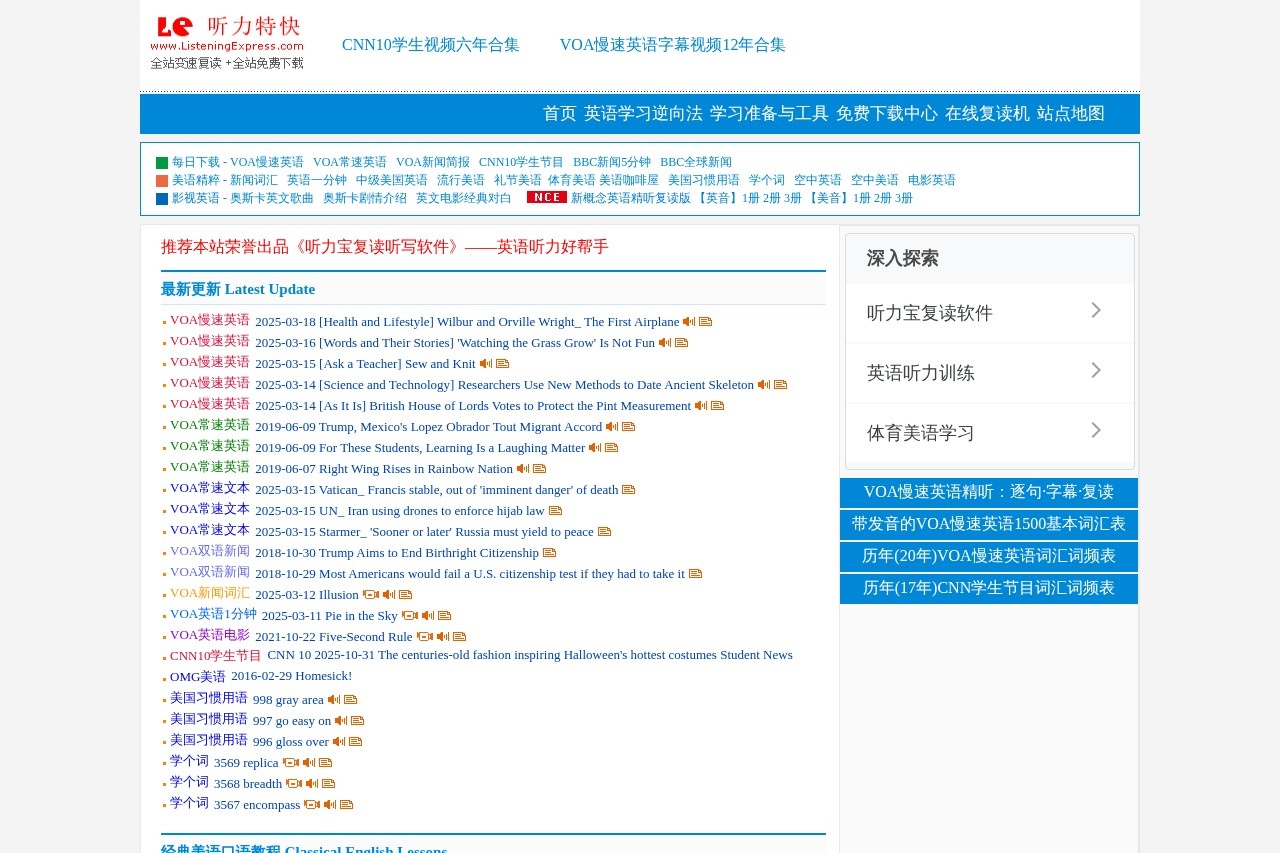Open text icon for Vatican Francis article

(x=628, y=489)
